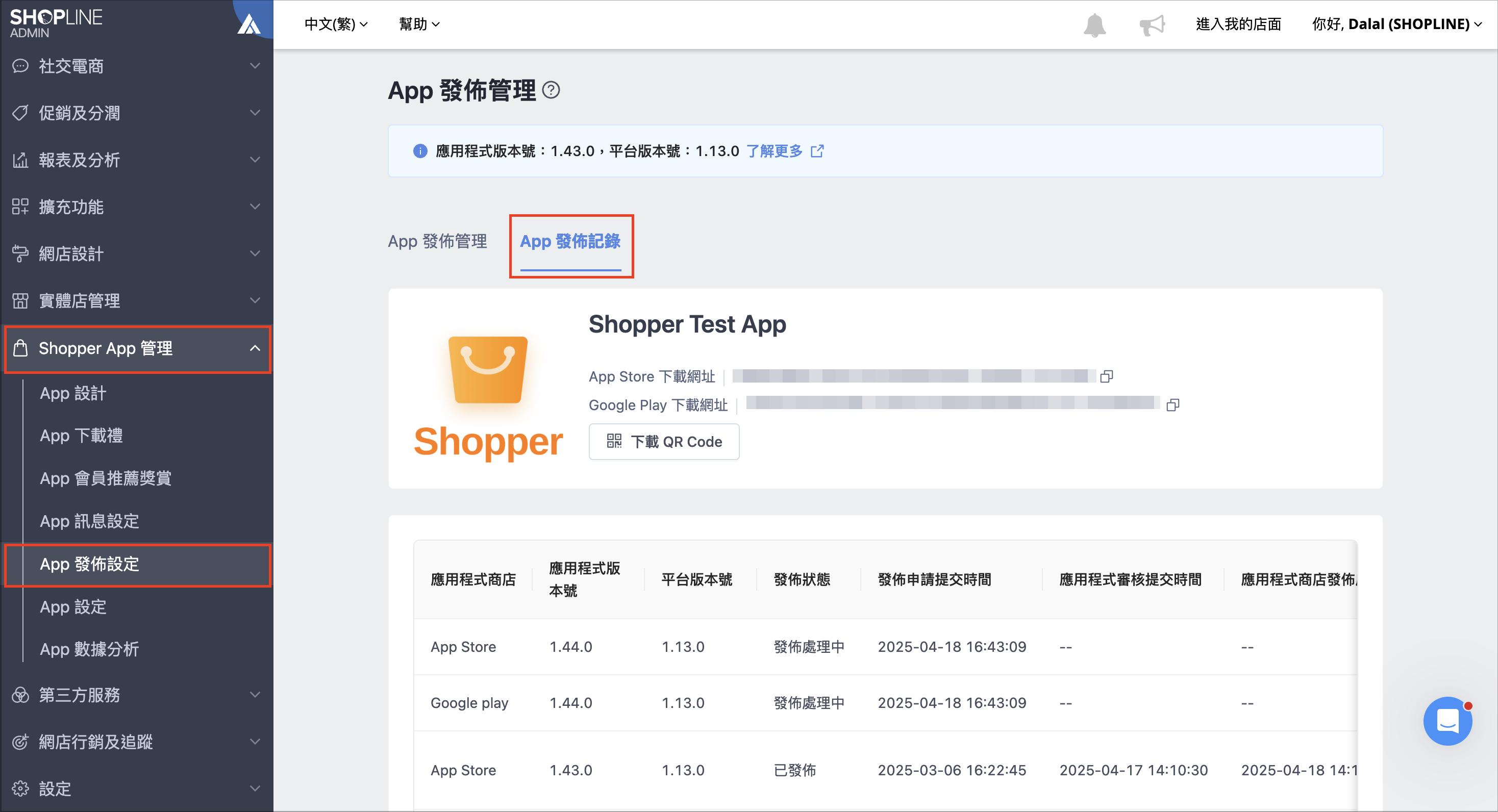Viewport: 1498px width, 812px height.
Task: Click the 設定 gear icon
Action: pyautogui.click(x=20, y=788)
